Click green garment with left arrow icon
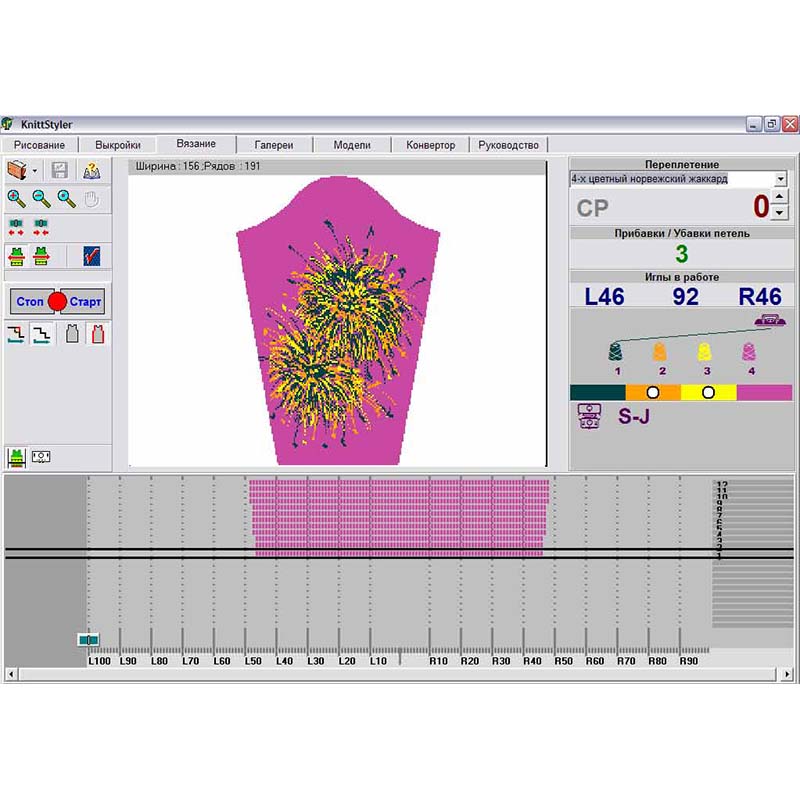800x800 pixels. tap(16, 256)
